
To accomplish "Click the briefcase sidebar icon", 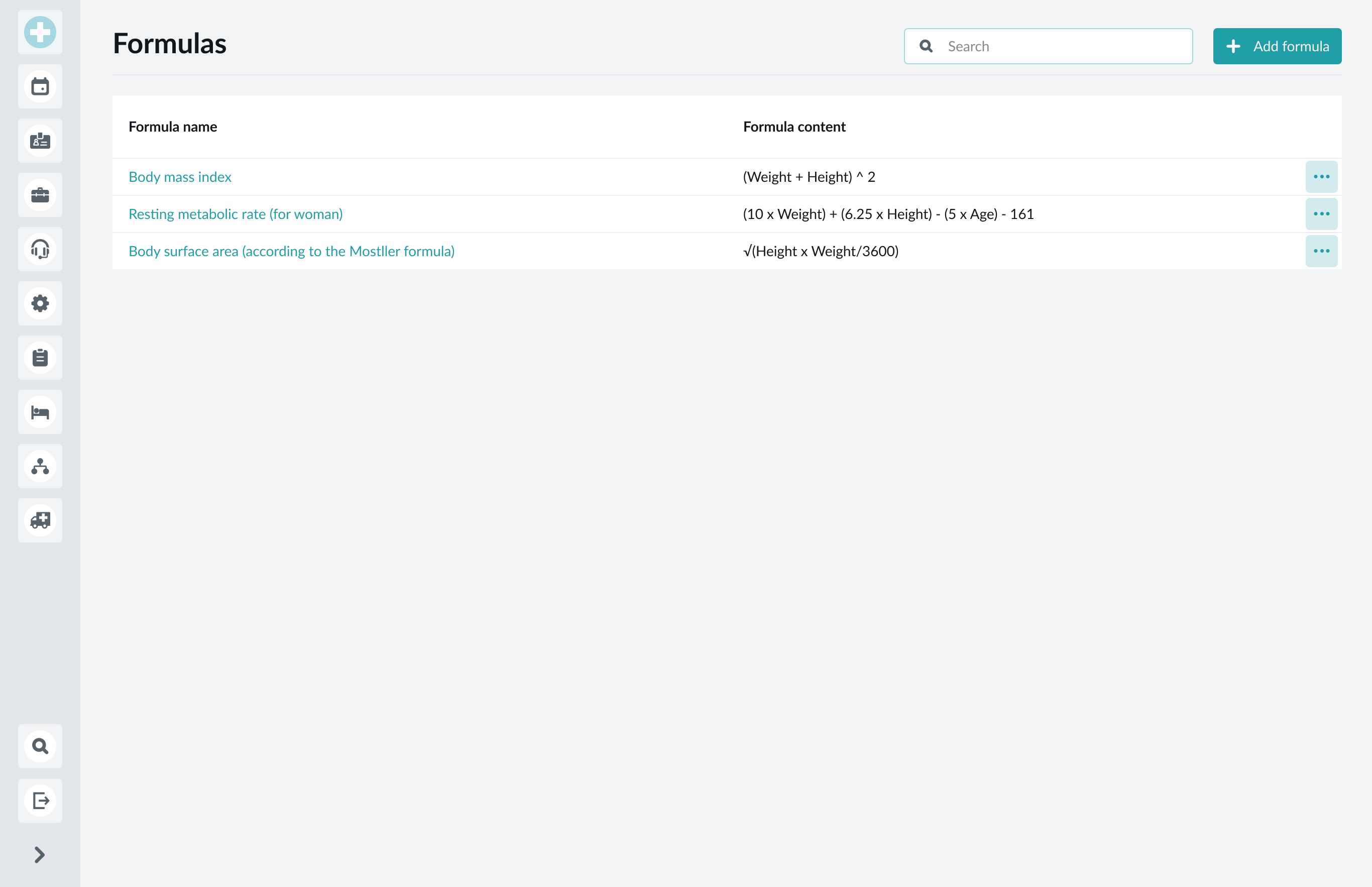I will click(40, 195).
